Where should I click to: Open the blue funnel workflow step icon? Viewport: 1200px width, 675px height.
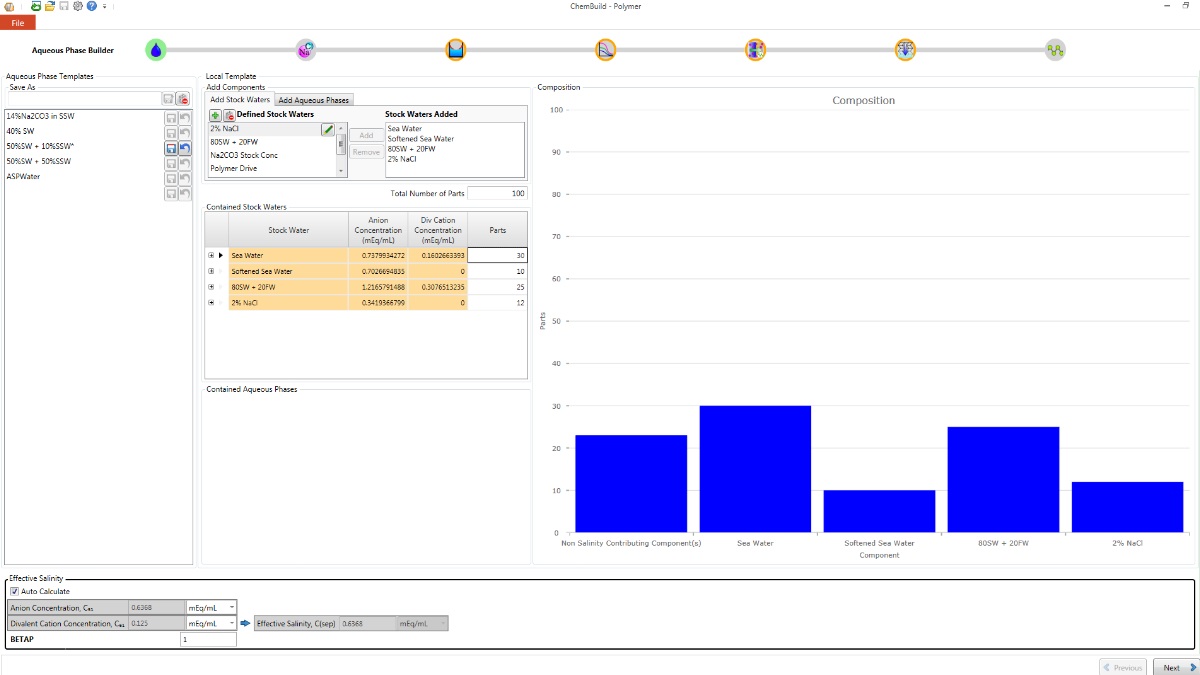(906, 49)
